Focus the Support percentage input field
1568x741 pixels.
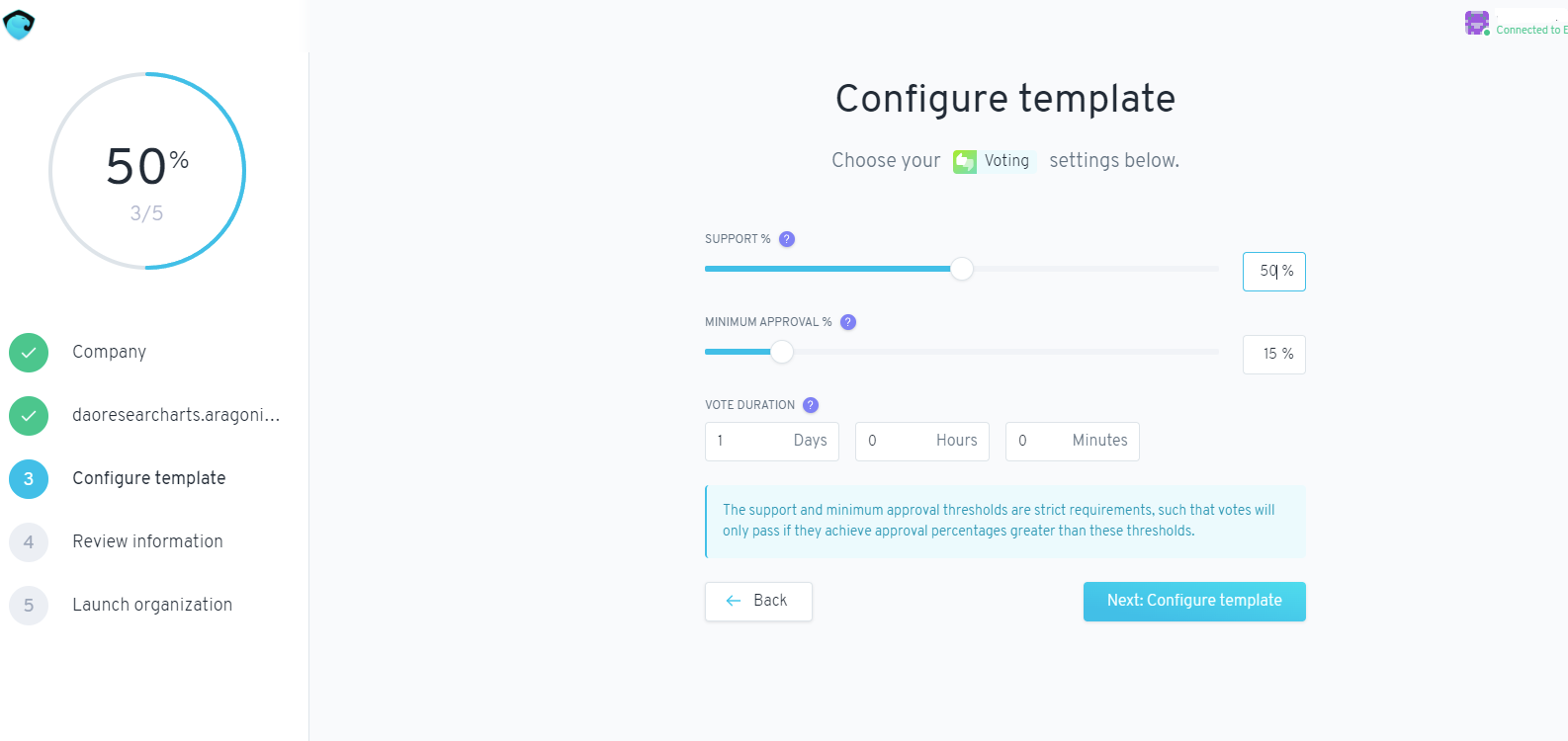1273,272
